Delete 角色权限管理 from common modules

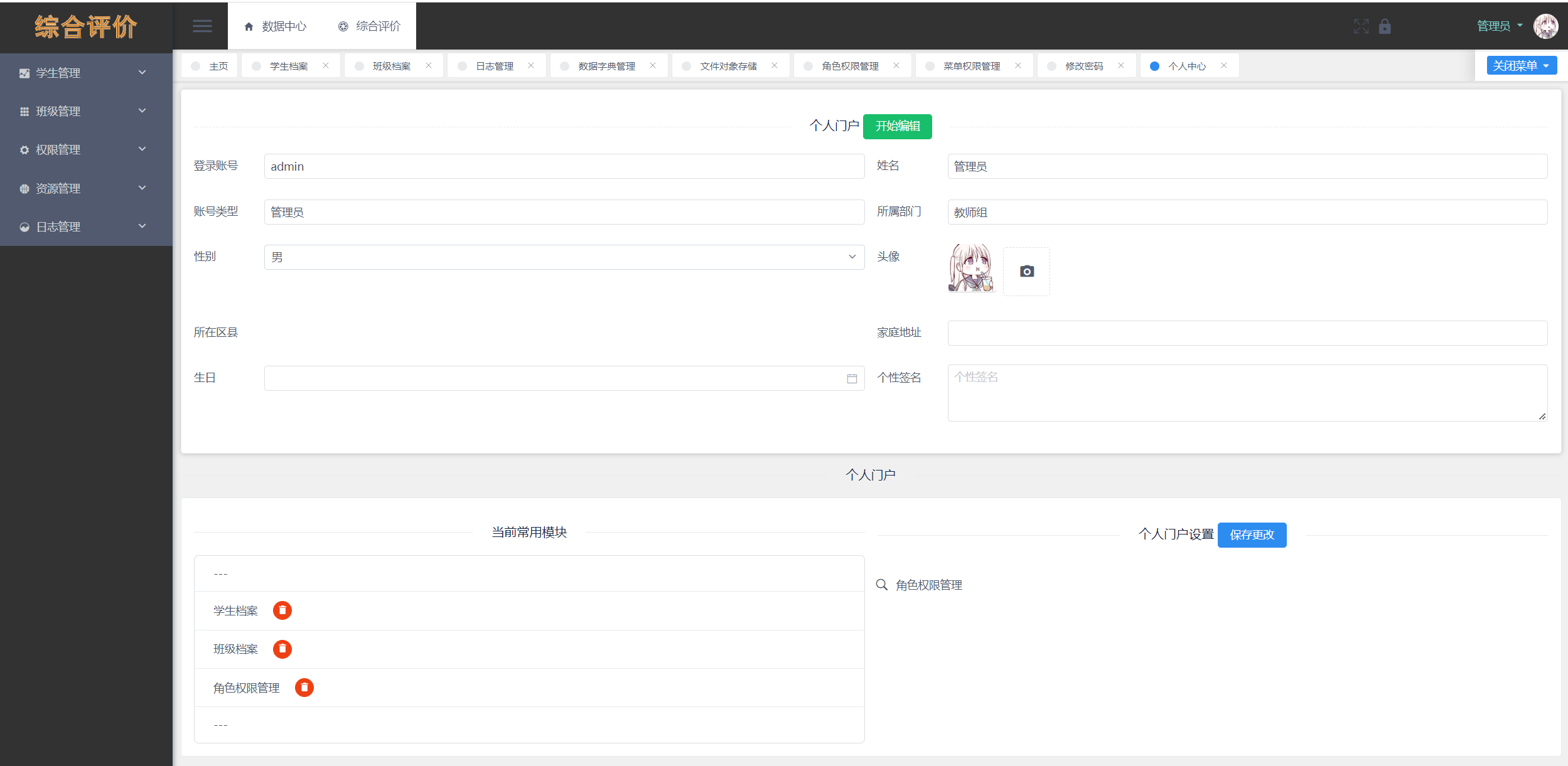pos(304,688)
